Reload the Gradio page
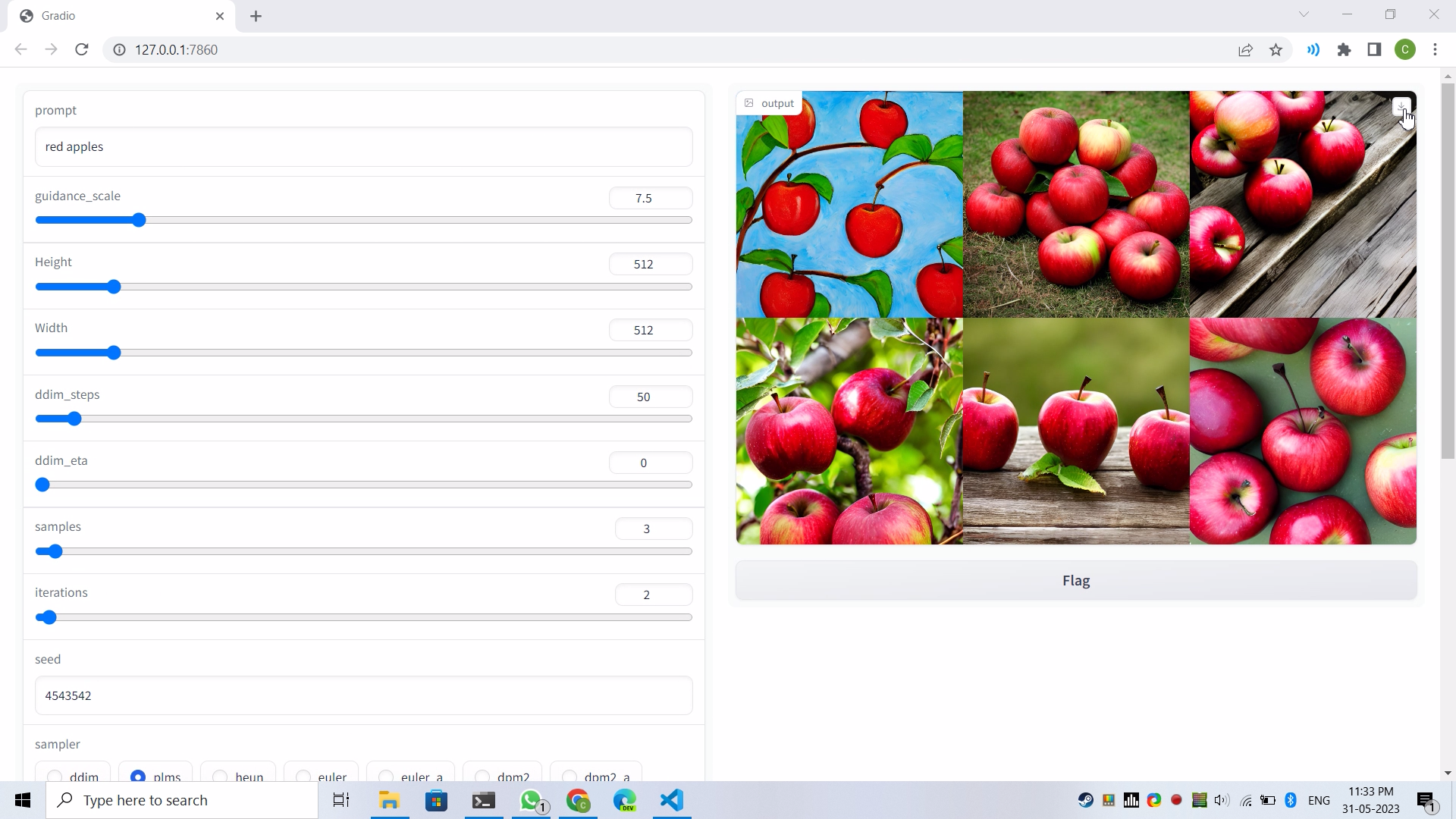This screenshot has height=819, width=1456. click(82, 50)
